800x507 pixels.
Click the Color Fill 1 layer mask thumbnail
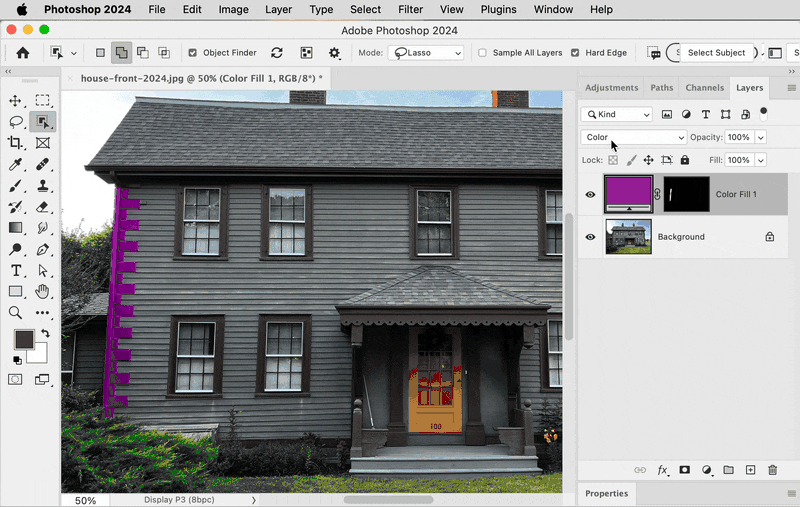(x=686, y=195)
